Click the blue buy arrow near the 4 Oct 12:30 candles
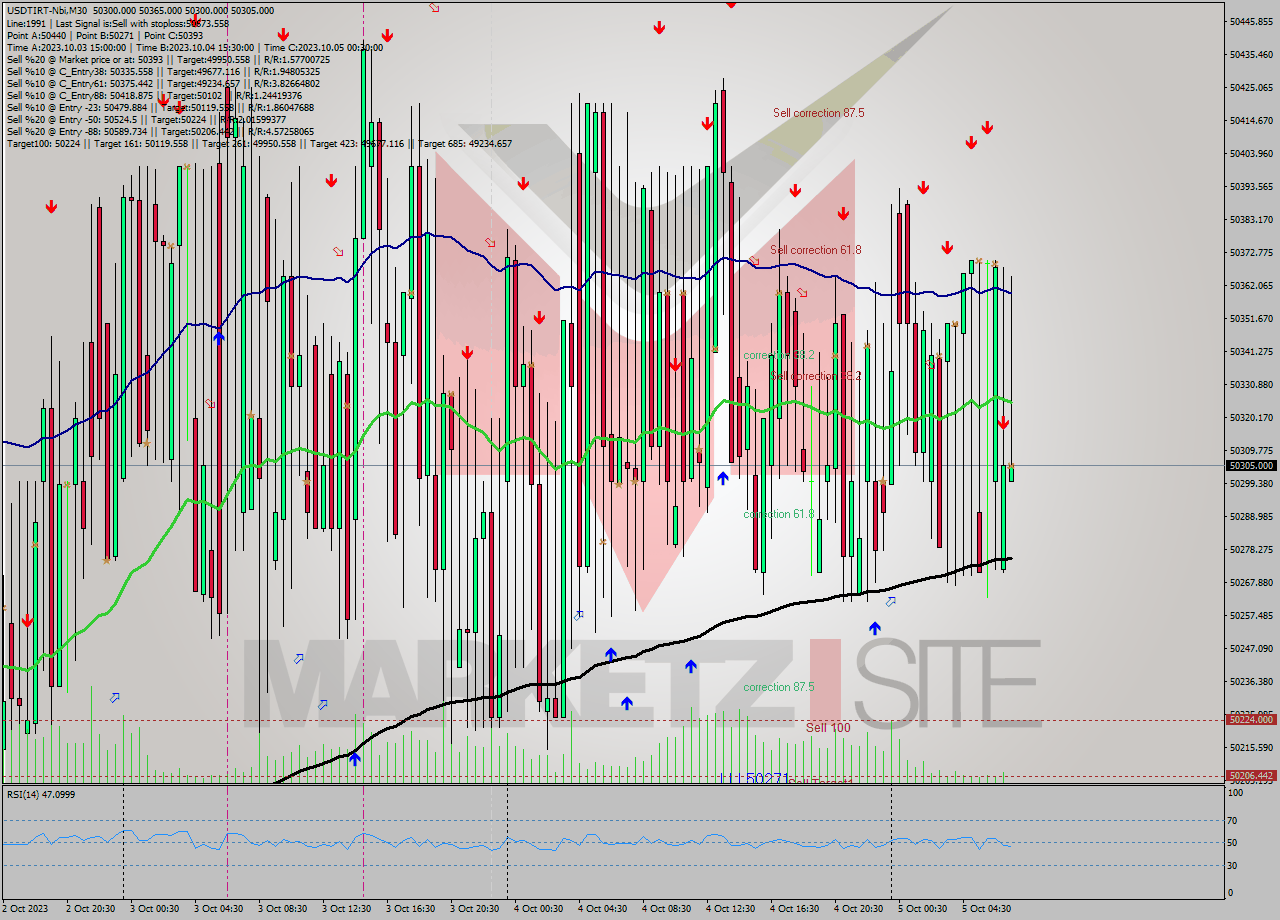Screen dimensions: 1280x920 [722, 479]
